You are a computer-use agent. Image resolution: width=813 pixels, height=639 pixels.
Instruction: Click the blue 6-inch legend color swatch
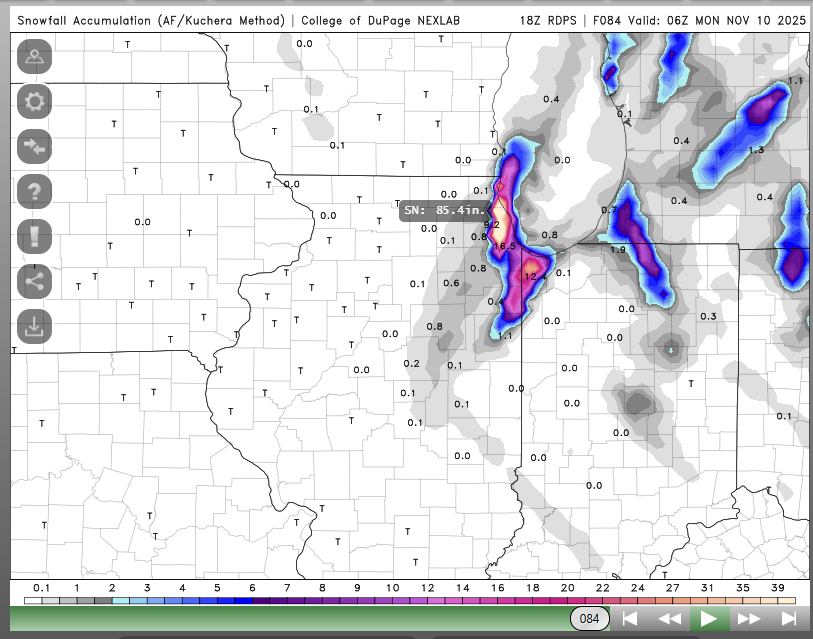point(252,601)
